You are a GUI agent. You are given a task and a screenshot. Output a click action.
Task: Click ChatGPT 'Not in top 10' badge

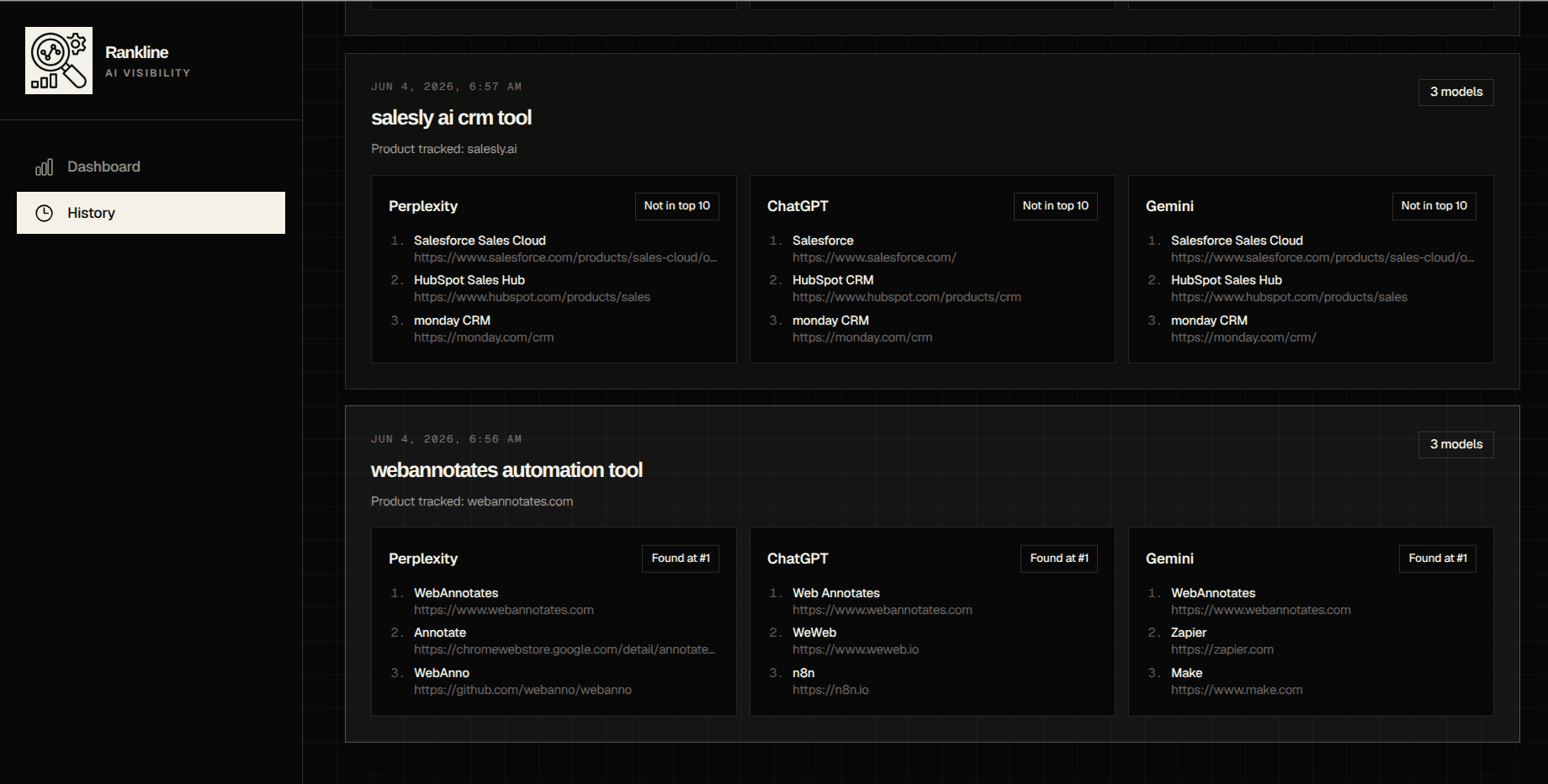click(1055, 206)
